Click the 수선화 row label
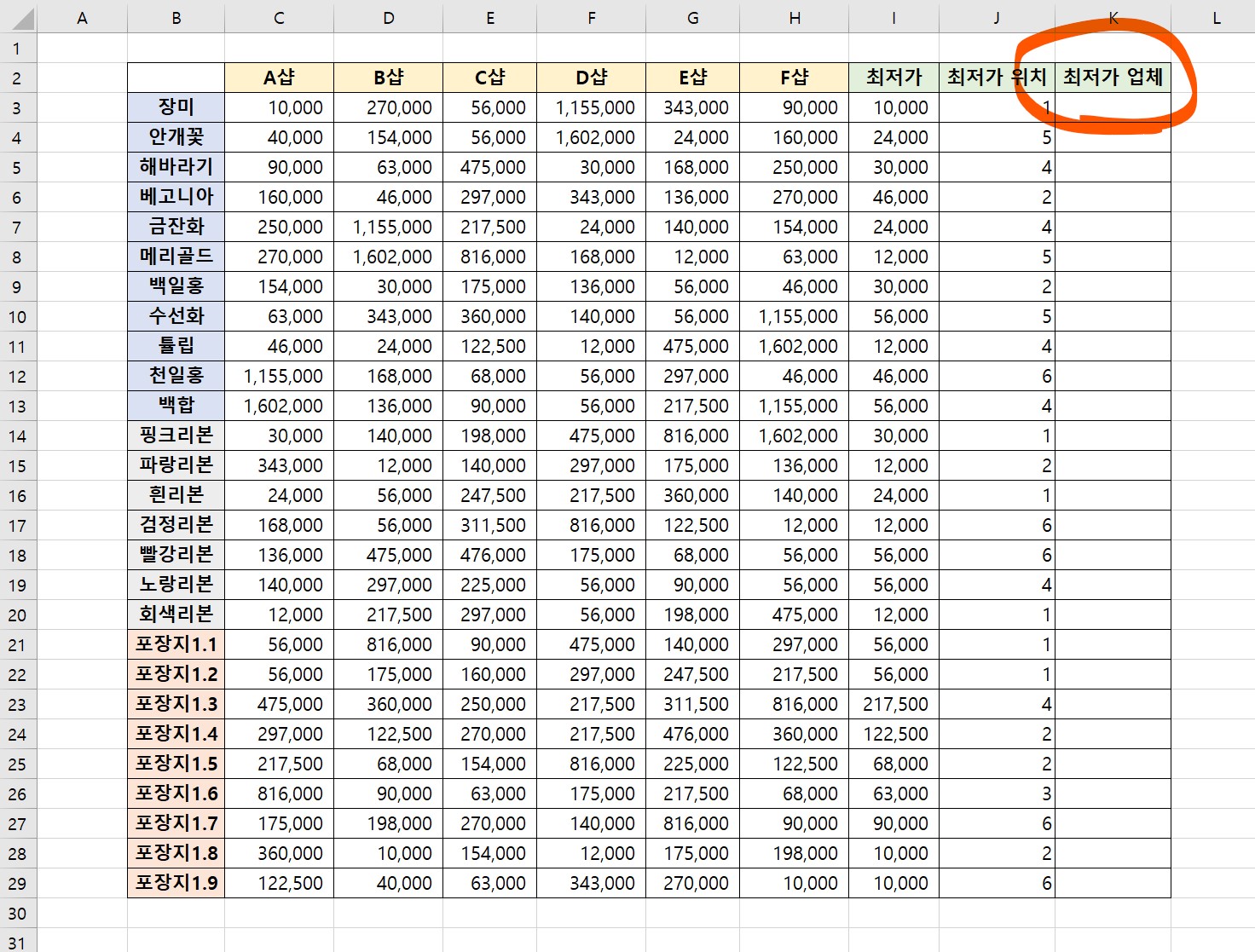The height and width of the screenshot is (952, 1255). pos(176,316)
